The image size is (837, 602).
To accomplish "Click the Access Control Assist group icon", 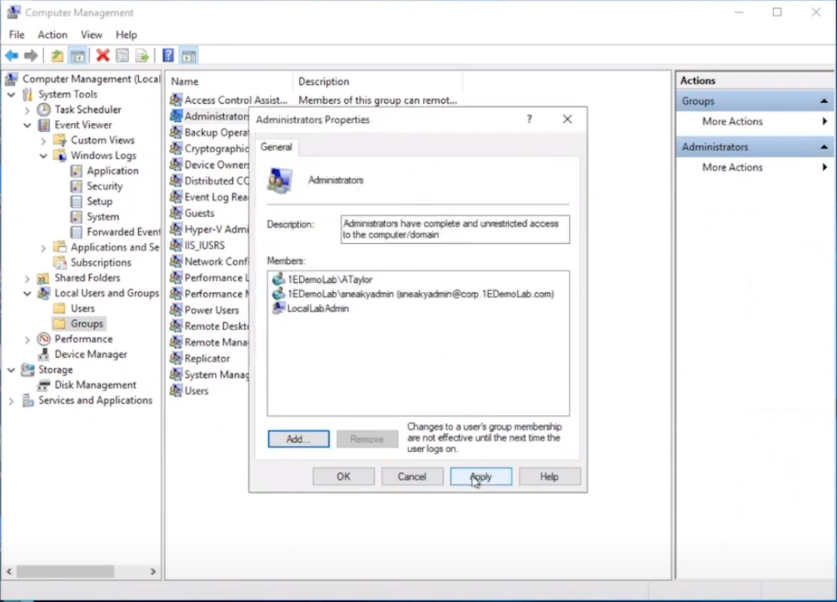I will click(176, 100).
